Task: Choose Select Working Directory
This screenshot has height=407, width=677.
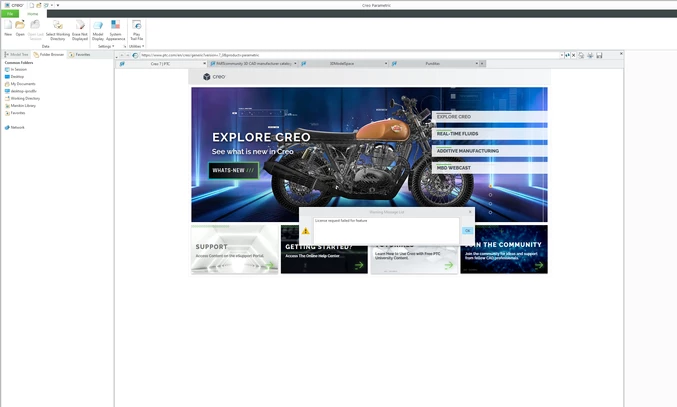Action: [x=57, y=30]
